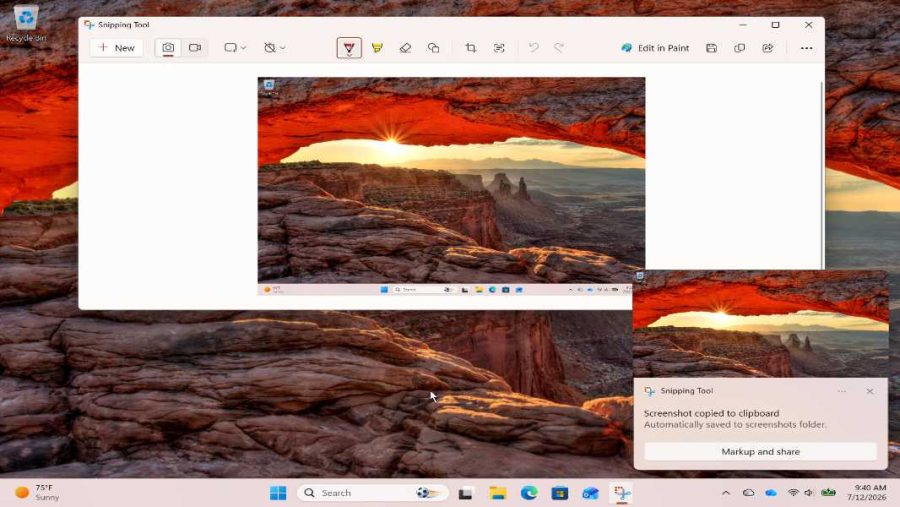Image resolution: width=900 pixels, height=507 pixels.
Task: Select the ballpoint pen tool
Action: [x=349, y=48]
